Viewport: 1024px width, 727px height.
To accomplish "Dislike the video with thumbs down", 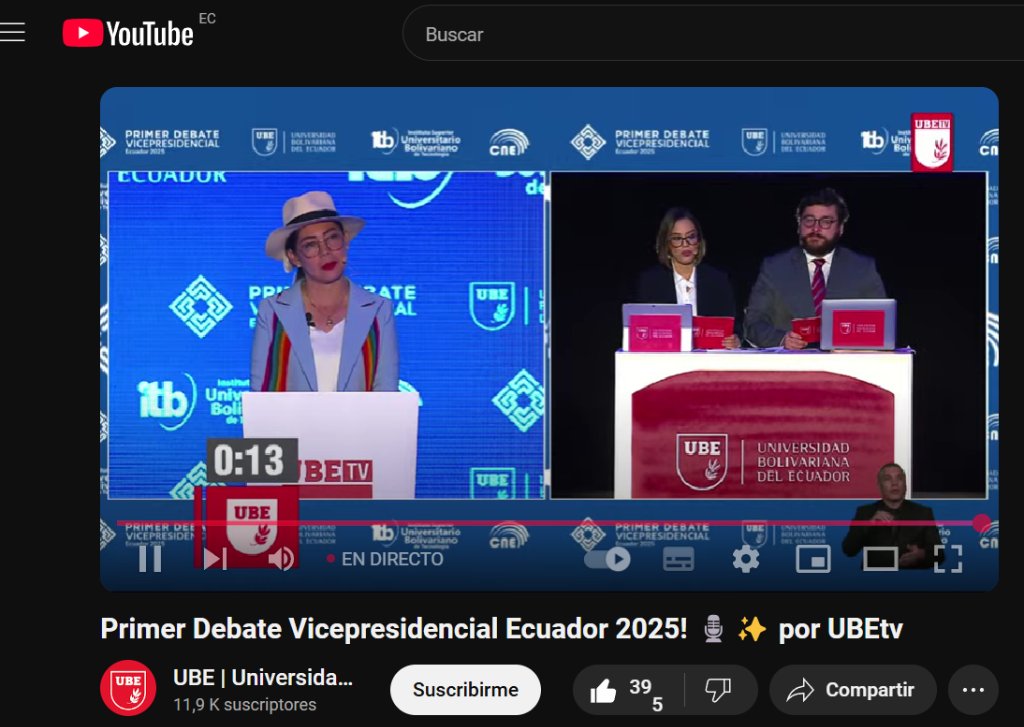I will [718, 690].
